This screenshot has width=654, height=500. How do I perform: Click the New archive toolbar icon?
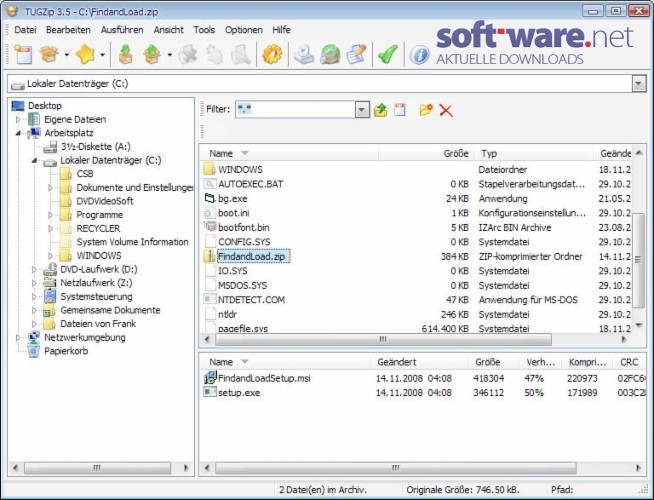pos(23,54)
